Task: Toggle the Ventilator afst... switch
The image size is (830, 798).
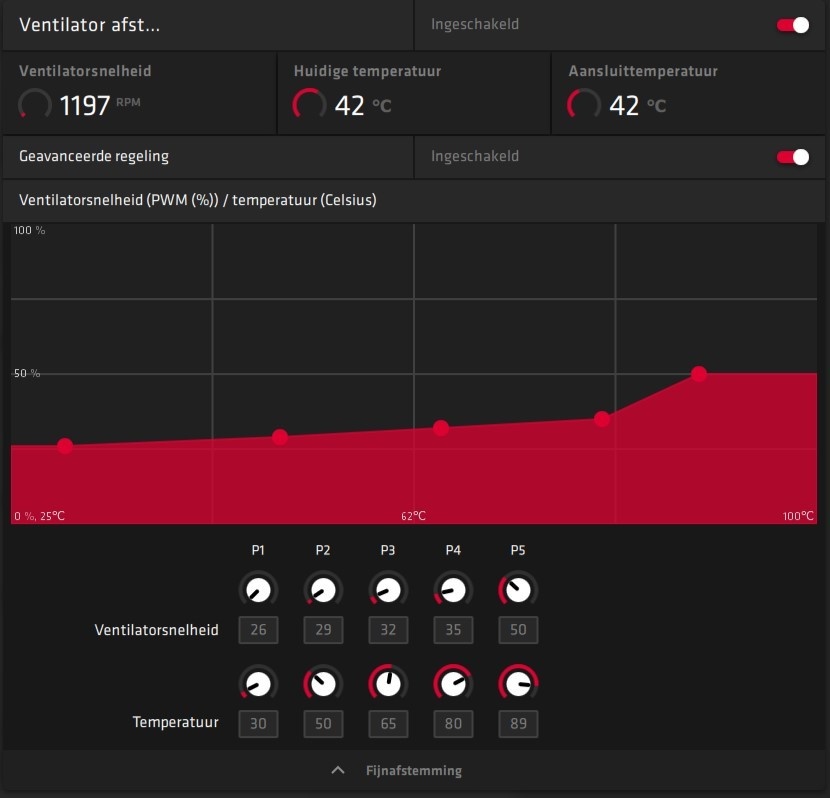Action: coord(792,25)
